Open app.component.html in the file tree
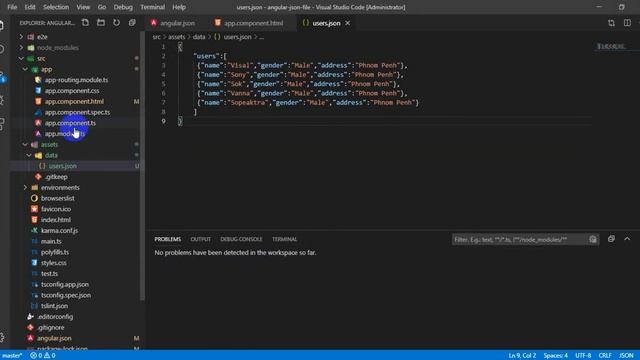The width and height of the screenshot is (640, 360). coord(74,102)
